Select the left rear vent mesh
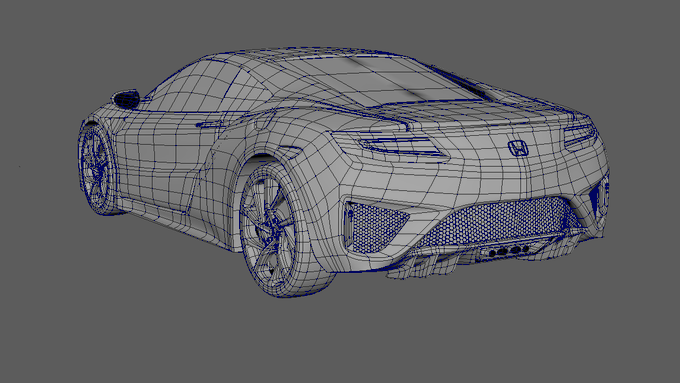Viewport: 680px width, 383px height. coord(375,227)
